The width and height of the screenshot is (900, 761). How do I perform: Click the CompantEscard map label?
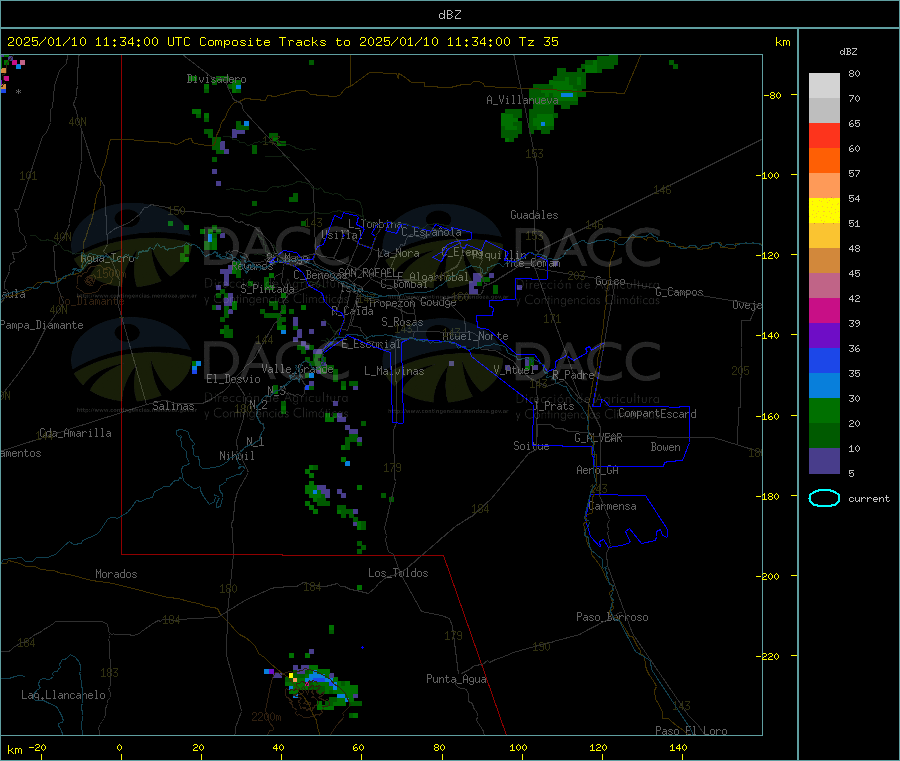(657, 414)
